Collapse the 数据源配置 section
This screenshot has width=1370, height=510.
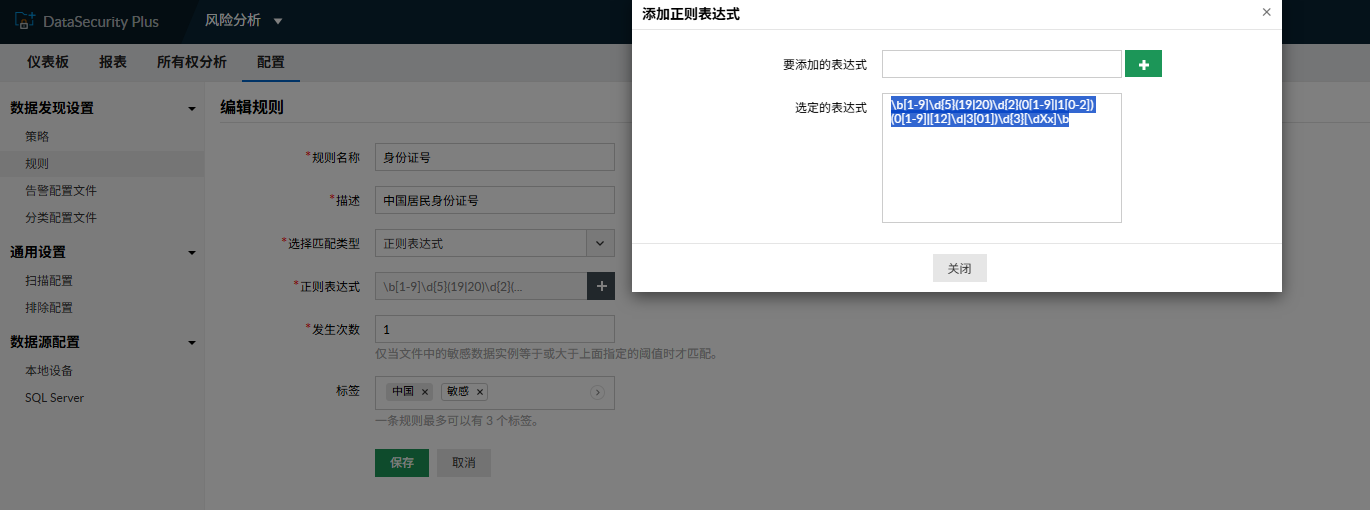(192, 343)
